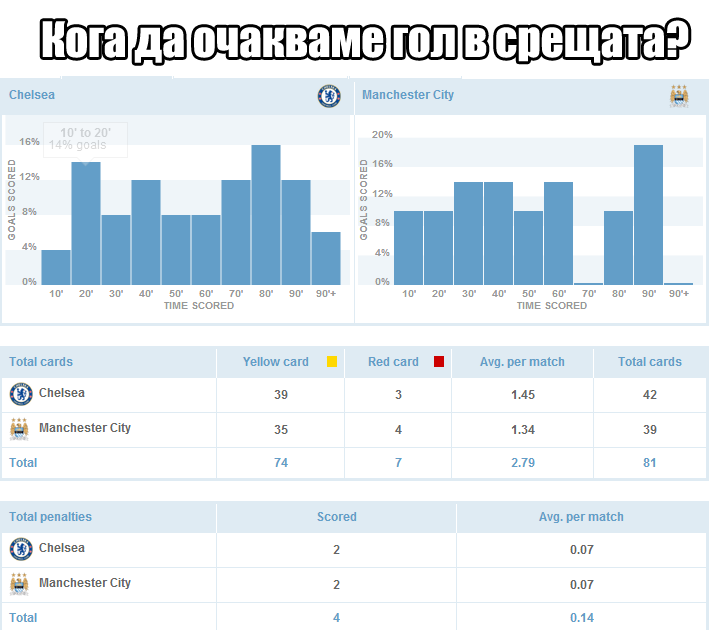Screen dimensions: 709x630
Task: Click the 'Yellow card' column header
Action: click(276, 361)
